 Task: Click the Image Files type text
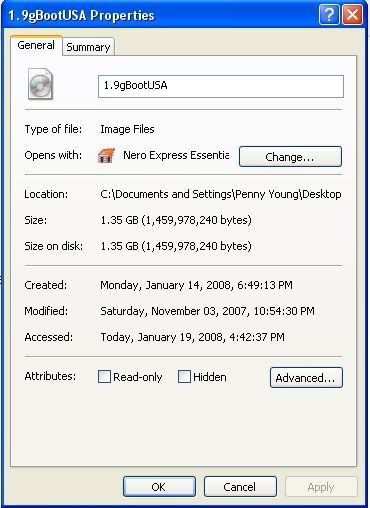(127, 129)
